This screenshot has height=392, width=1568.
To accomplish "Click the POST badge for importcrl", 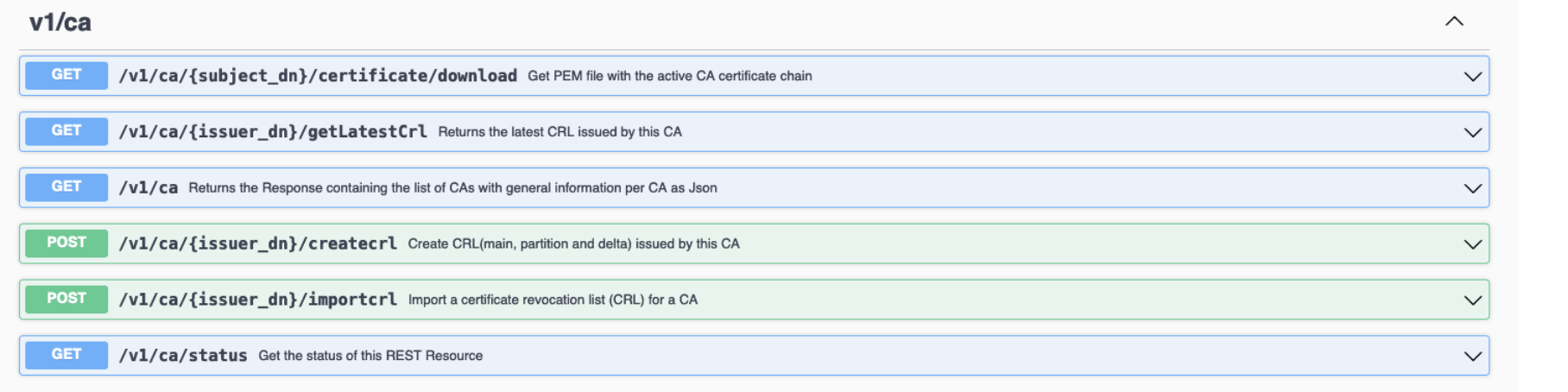I will (x=66, y=299).
